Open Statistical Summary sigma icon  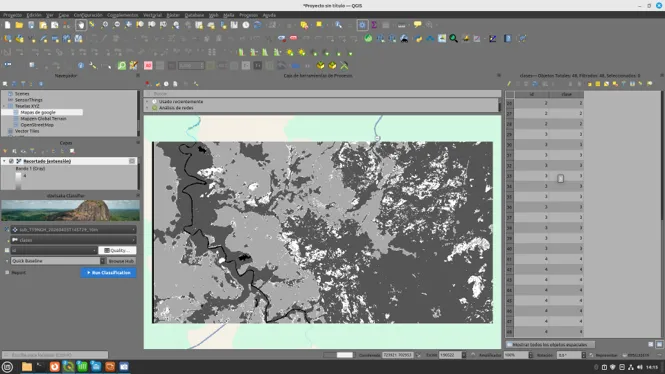coord(374,25)
